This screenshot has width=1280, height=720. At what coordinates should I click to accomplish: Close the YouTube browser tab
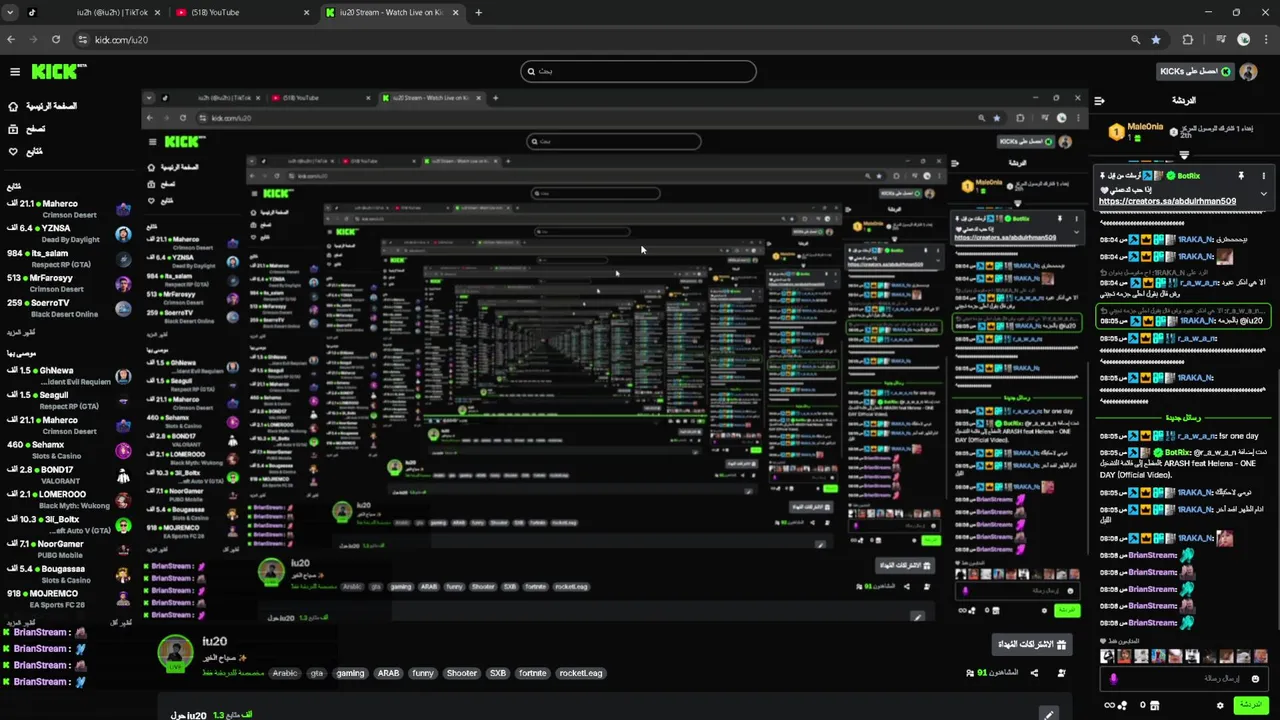pos(306,12)
